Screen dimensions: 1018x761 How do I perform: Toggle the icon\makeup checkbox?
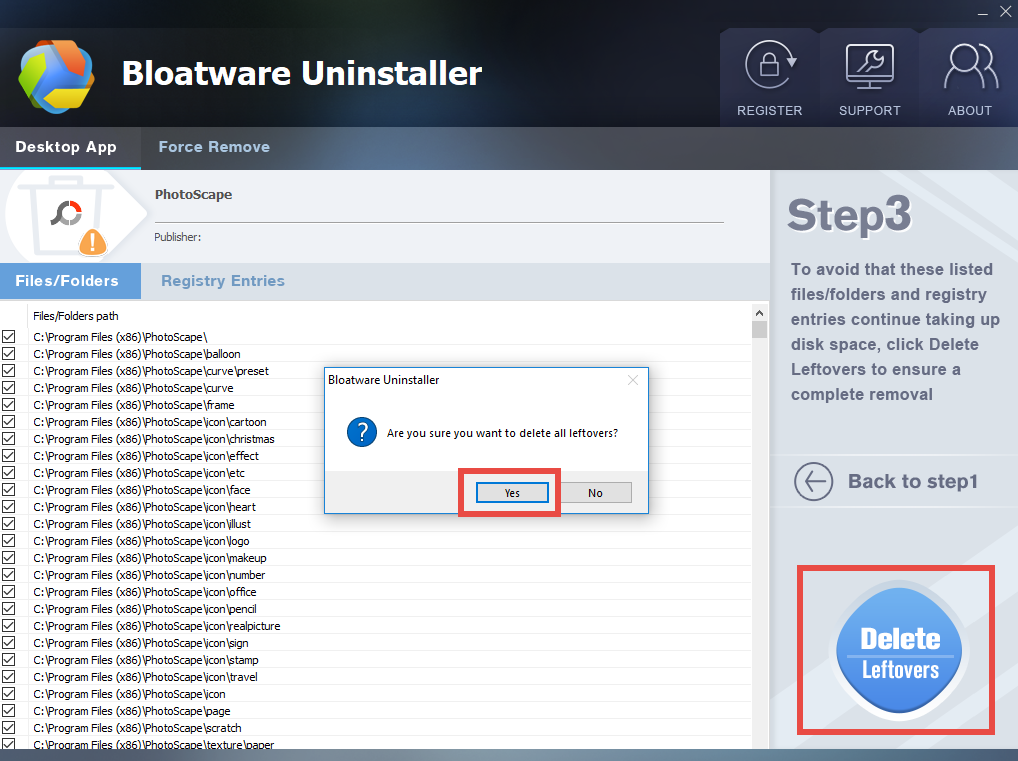click(x=8, y=558)
